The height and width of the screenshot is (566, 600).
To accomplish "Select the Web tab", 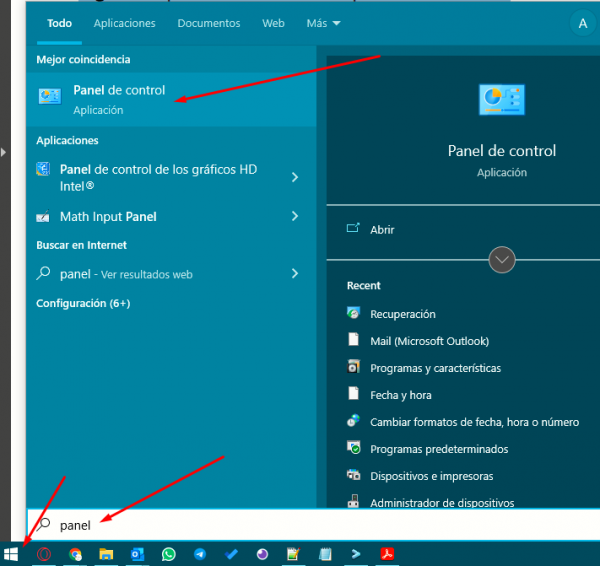I will click(273, 23).
